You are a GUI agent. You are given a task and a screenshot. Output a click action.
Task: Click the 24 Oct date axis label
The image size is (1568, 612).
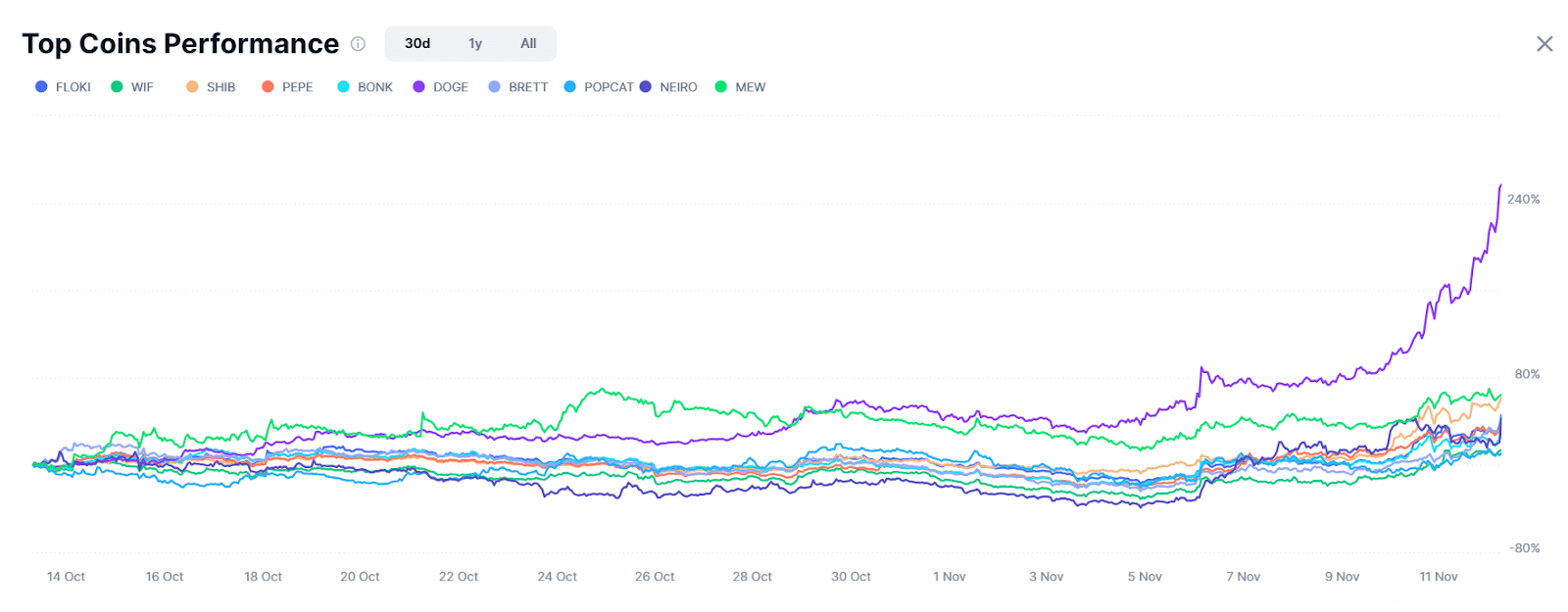point(557,577)
